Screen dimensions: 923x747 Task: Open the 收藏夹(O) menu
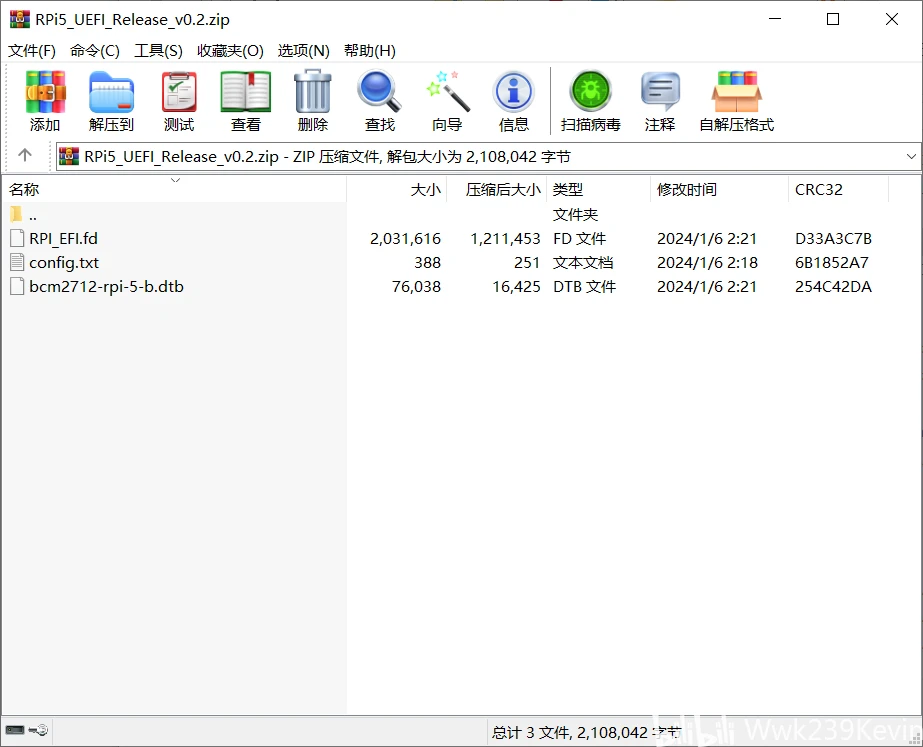pyautogui.click(x=230, y=51)
